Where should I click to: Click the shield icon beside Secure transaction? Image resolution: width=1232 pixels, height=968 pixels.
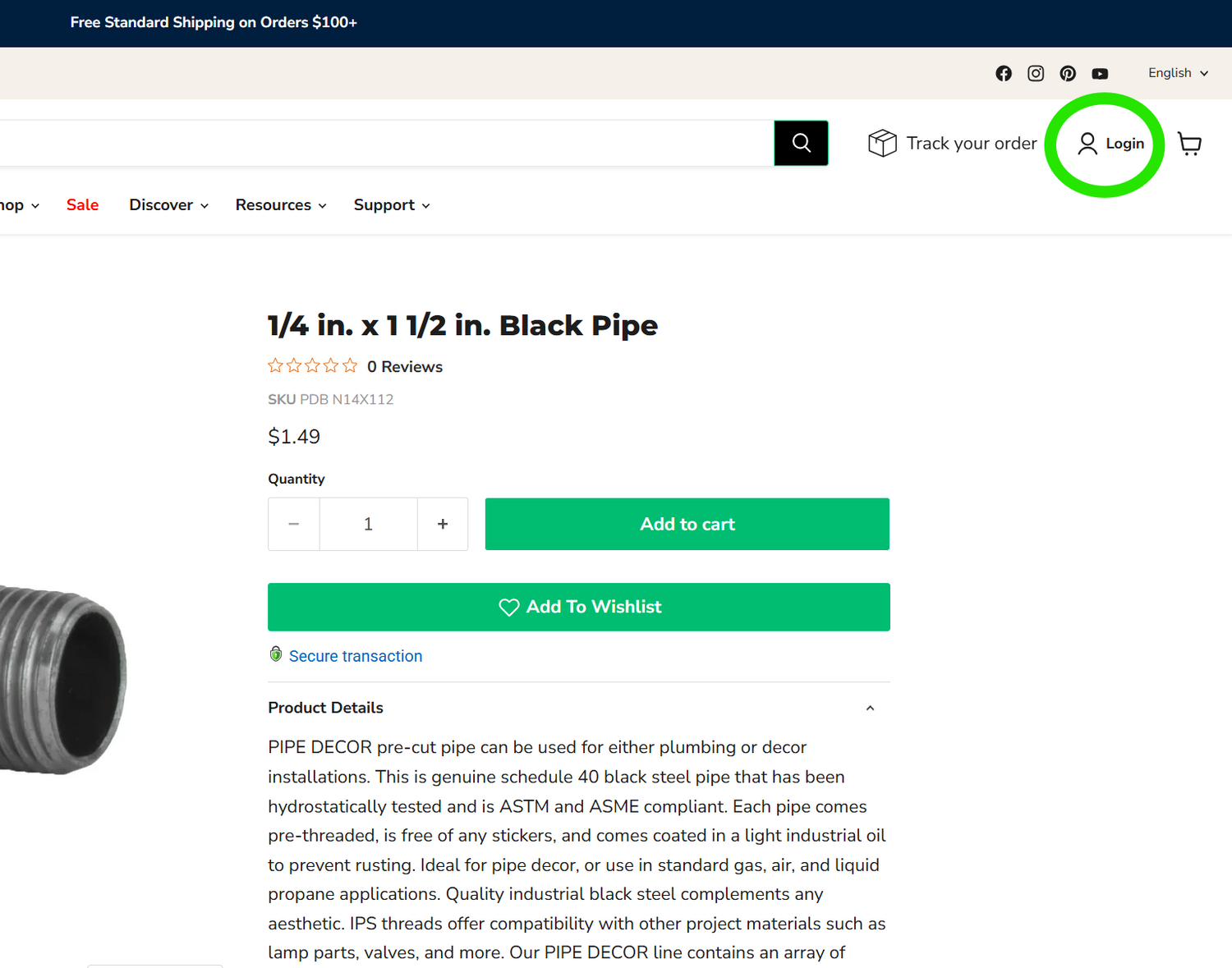[x=276, y=654]
